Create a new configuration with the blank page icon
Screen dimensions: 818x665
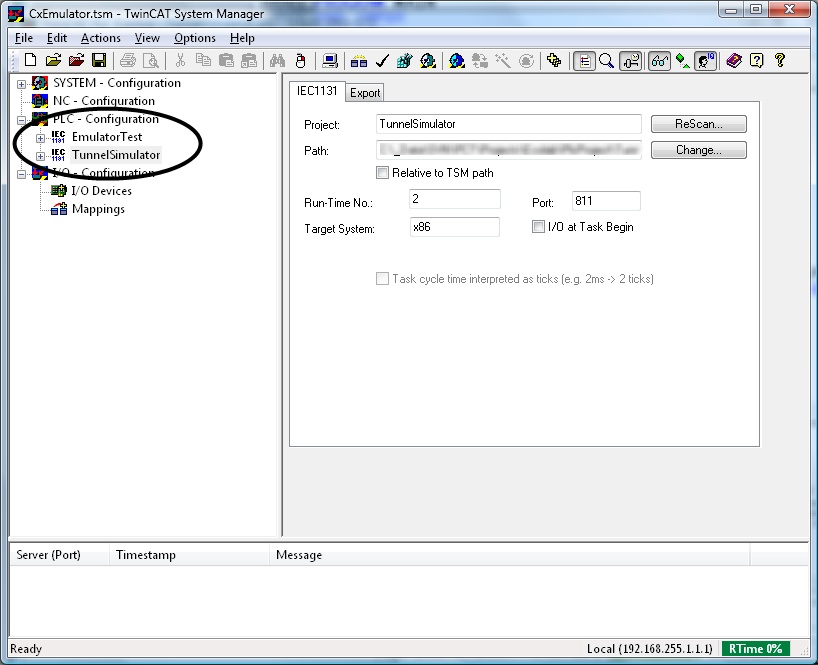click(x=30, y=61)
